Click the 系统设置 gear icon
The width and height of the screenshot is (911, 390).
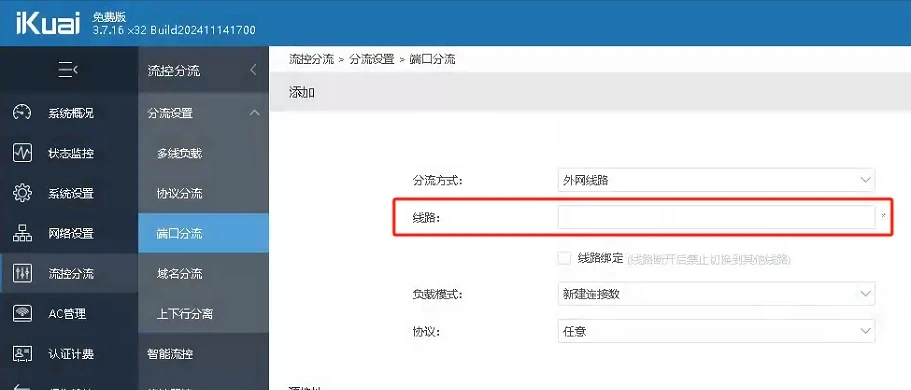click(22, 193)
